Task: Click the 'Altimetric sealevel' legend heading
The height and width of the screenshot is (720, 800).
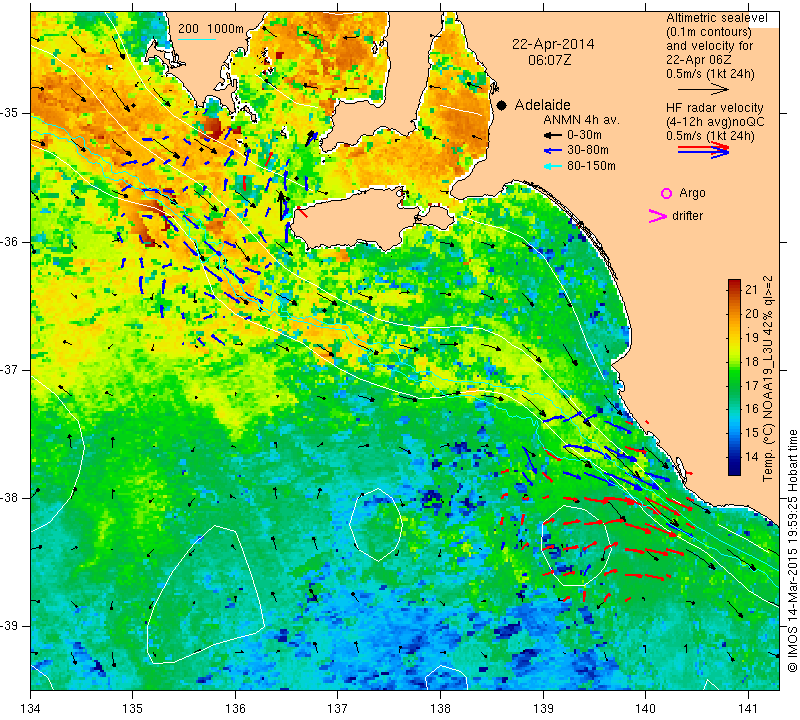Action: [x=716, y=18]
